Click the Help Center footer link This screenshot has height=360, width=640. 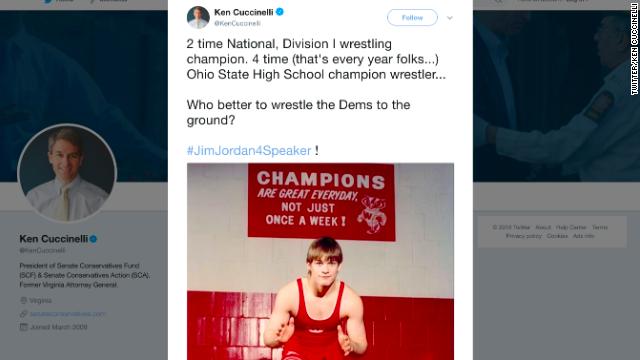(571, 227)
